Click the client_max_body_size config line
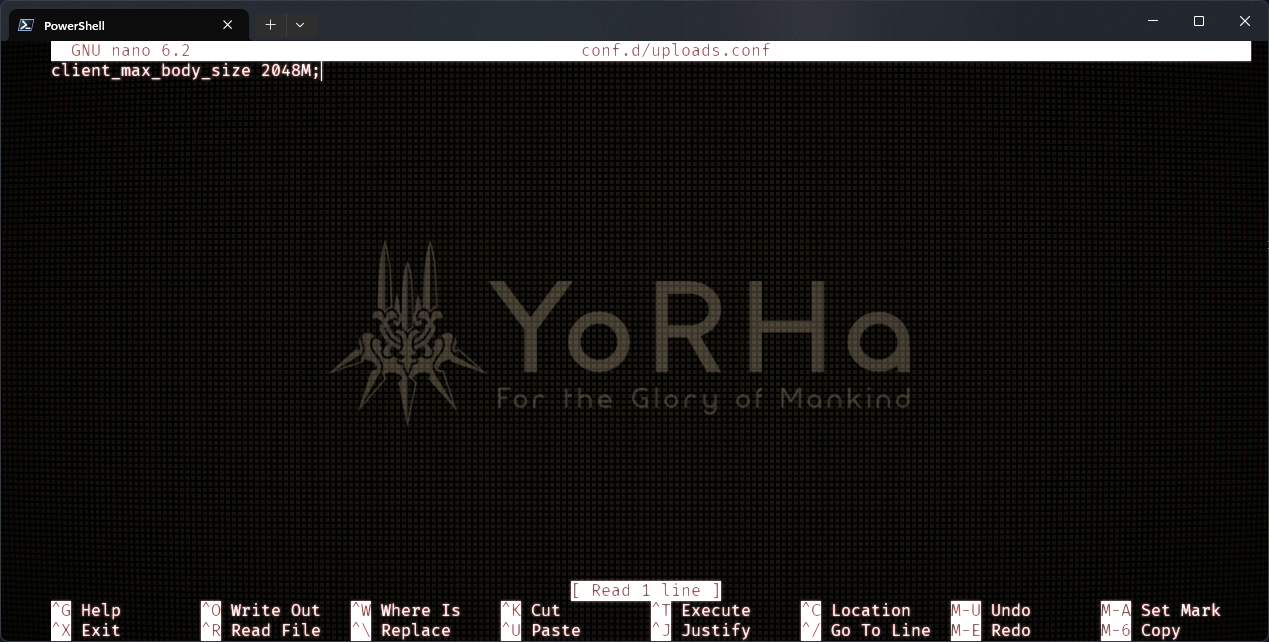 185,71
